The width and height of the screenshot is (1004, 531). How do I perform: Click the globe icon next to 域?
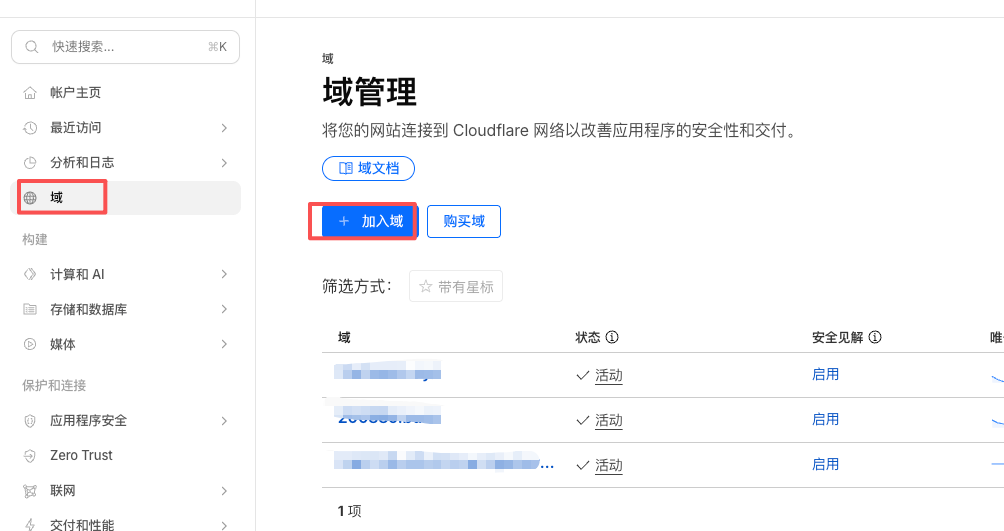30,198
